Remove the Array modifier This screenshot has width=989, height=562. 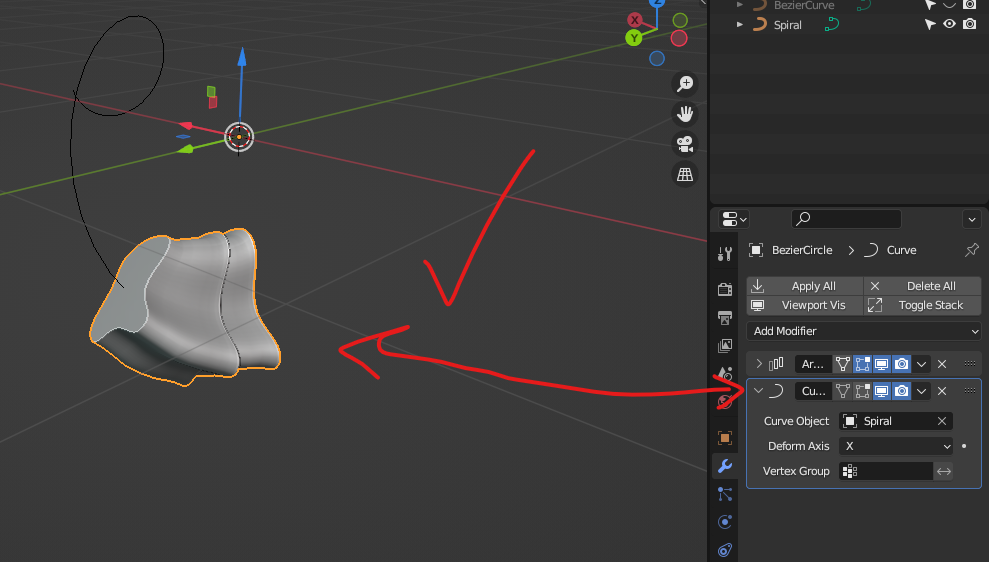(942, 364)
